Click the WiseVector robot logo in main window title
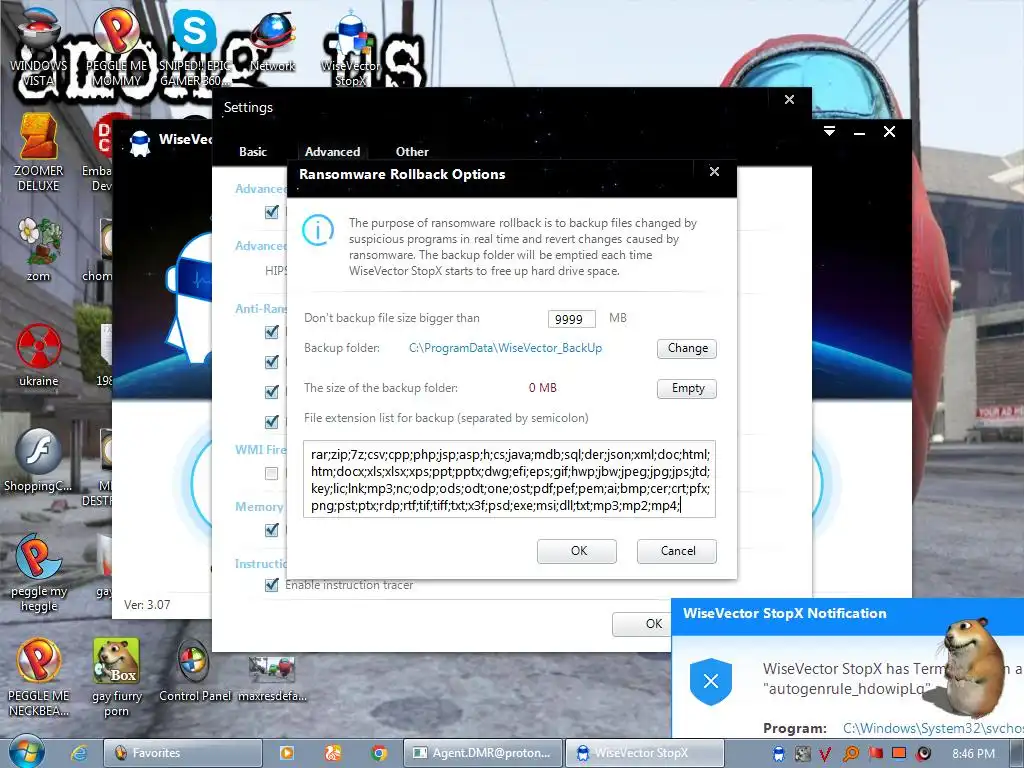The height and width of the screenshot is (768, 1024). tap(140, 143)
